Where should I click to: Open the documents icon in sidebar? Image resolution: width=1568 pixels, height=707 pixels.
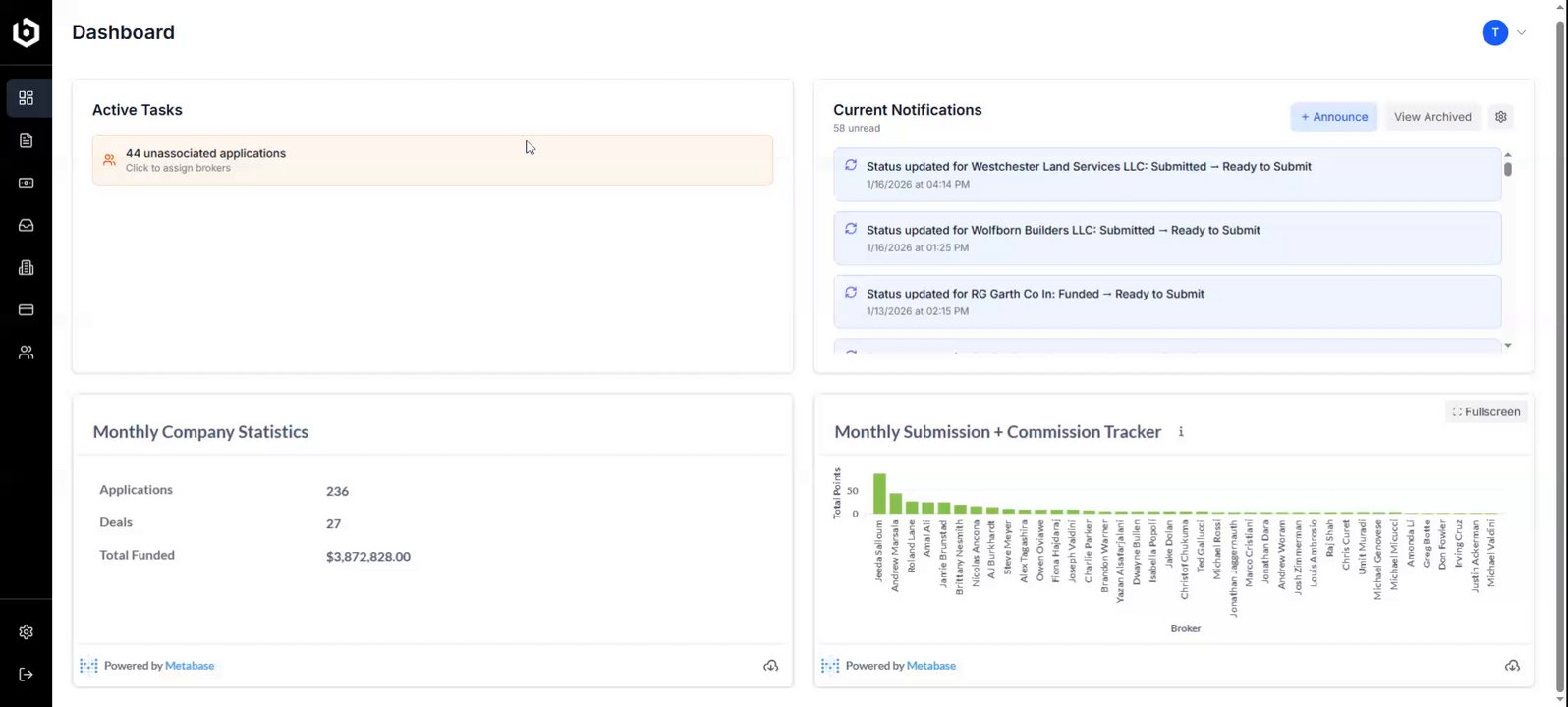tap(27, 140)
